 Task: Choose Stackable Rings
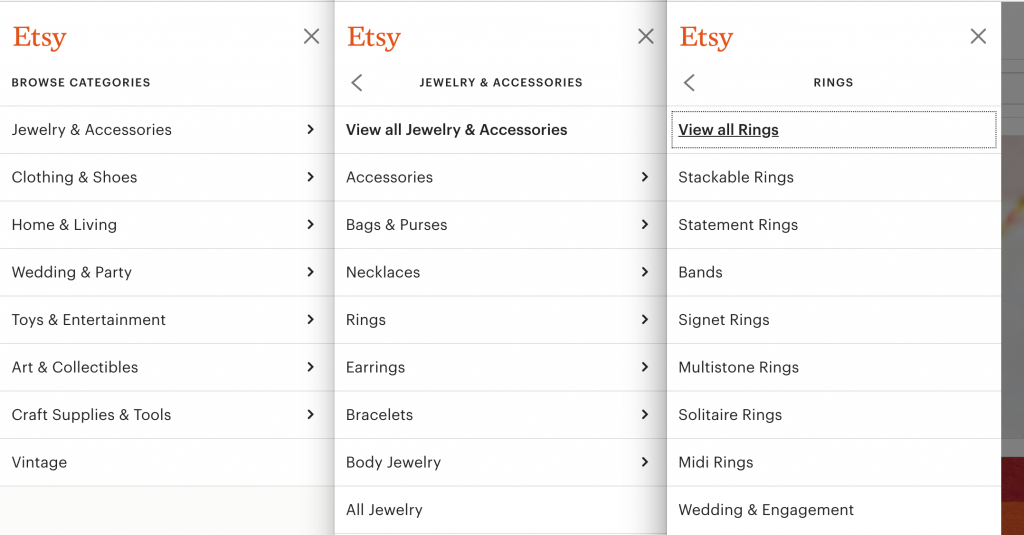click(735, 177)
